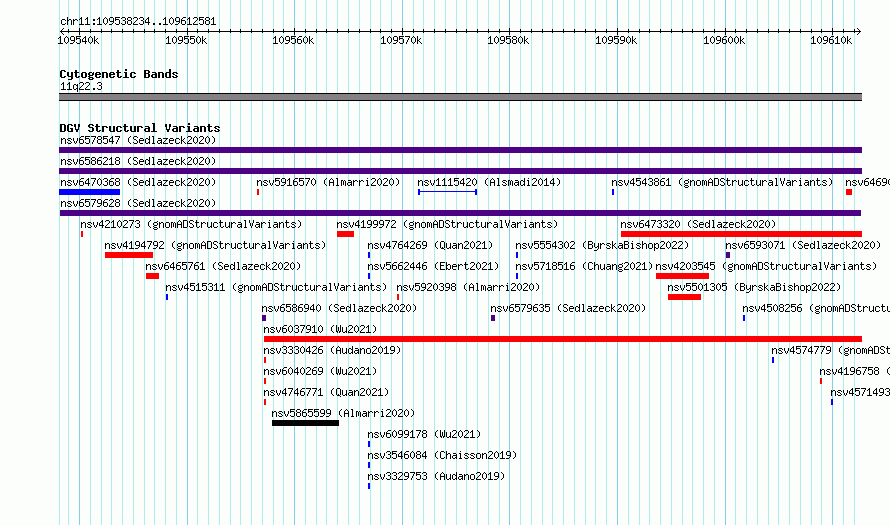Open variant nsv3330426 (Audano2019)
This screenshot has width=890, height=525.
[332, 350]
